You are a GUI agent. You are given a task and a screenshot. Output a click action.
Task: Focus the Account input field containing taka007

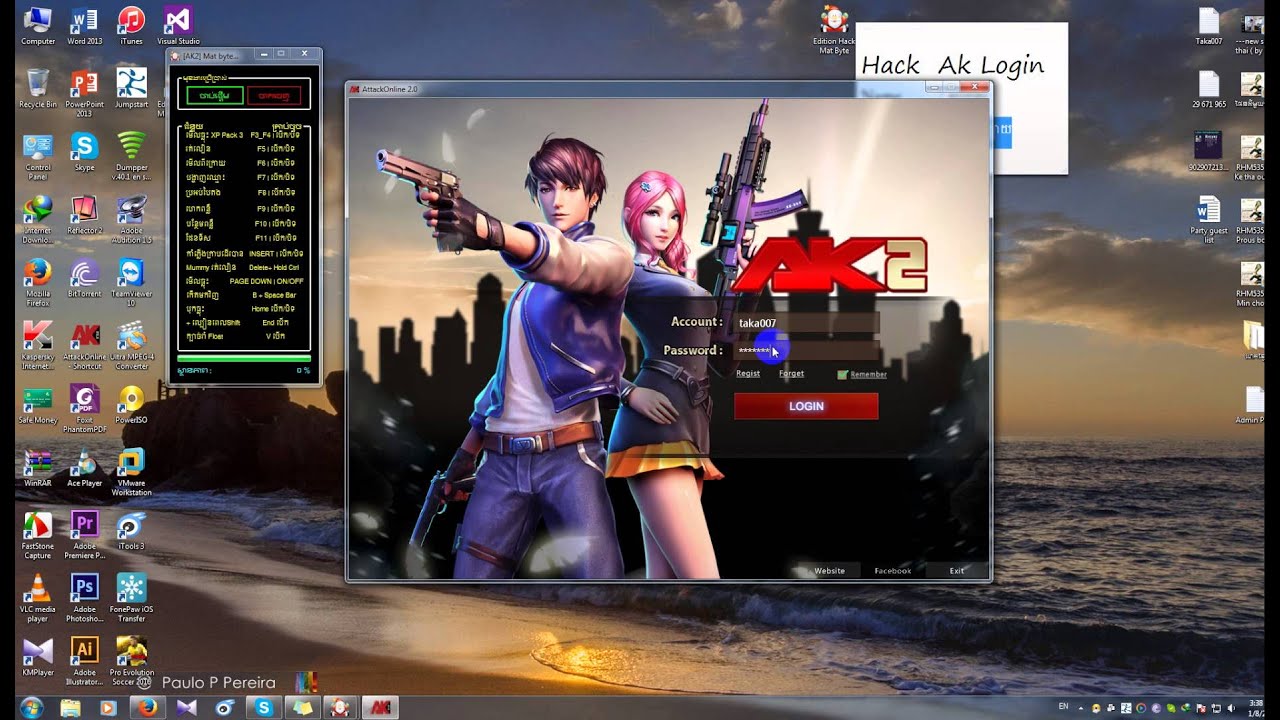click(x=806, y=323)
